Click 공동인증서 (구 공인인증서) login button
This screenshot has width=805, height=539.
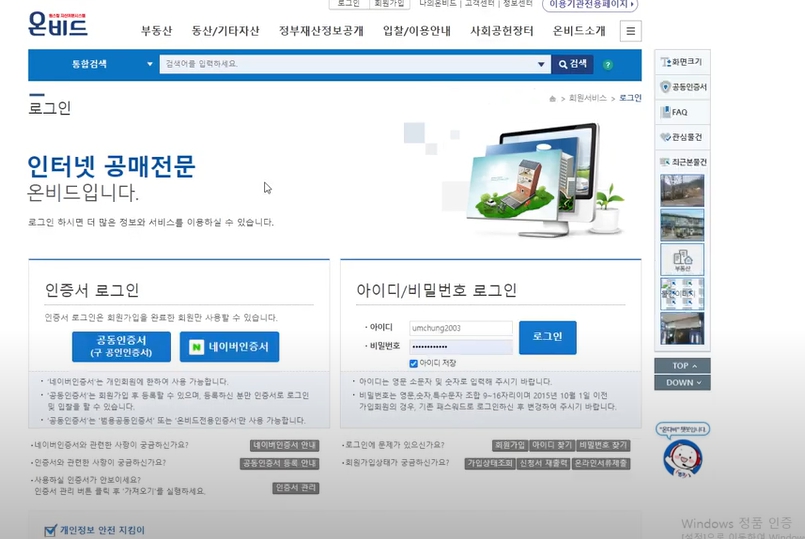click(121, 346)
